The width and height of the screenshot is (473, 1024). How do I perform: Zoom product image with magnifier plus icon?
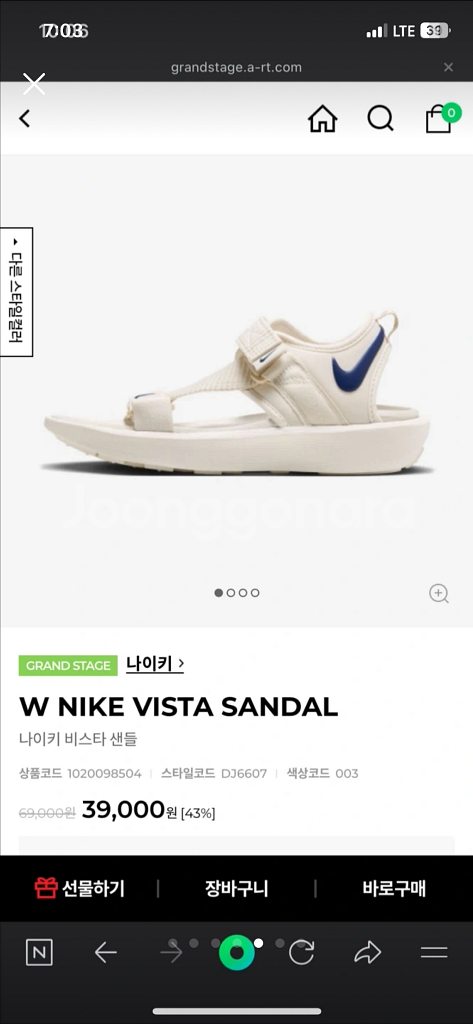[438, 593]
